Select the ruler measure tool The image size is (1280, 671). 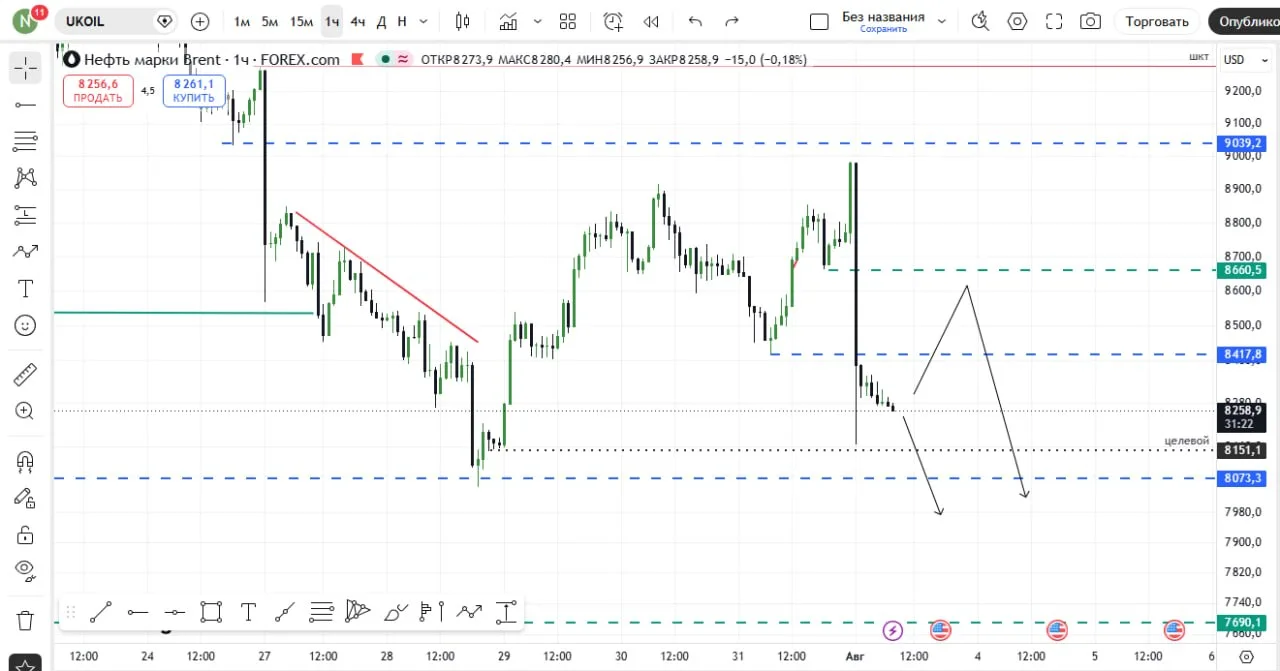(25, 375)
